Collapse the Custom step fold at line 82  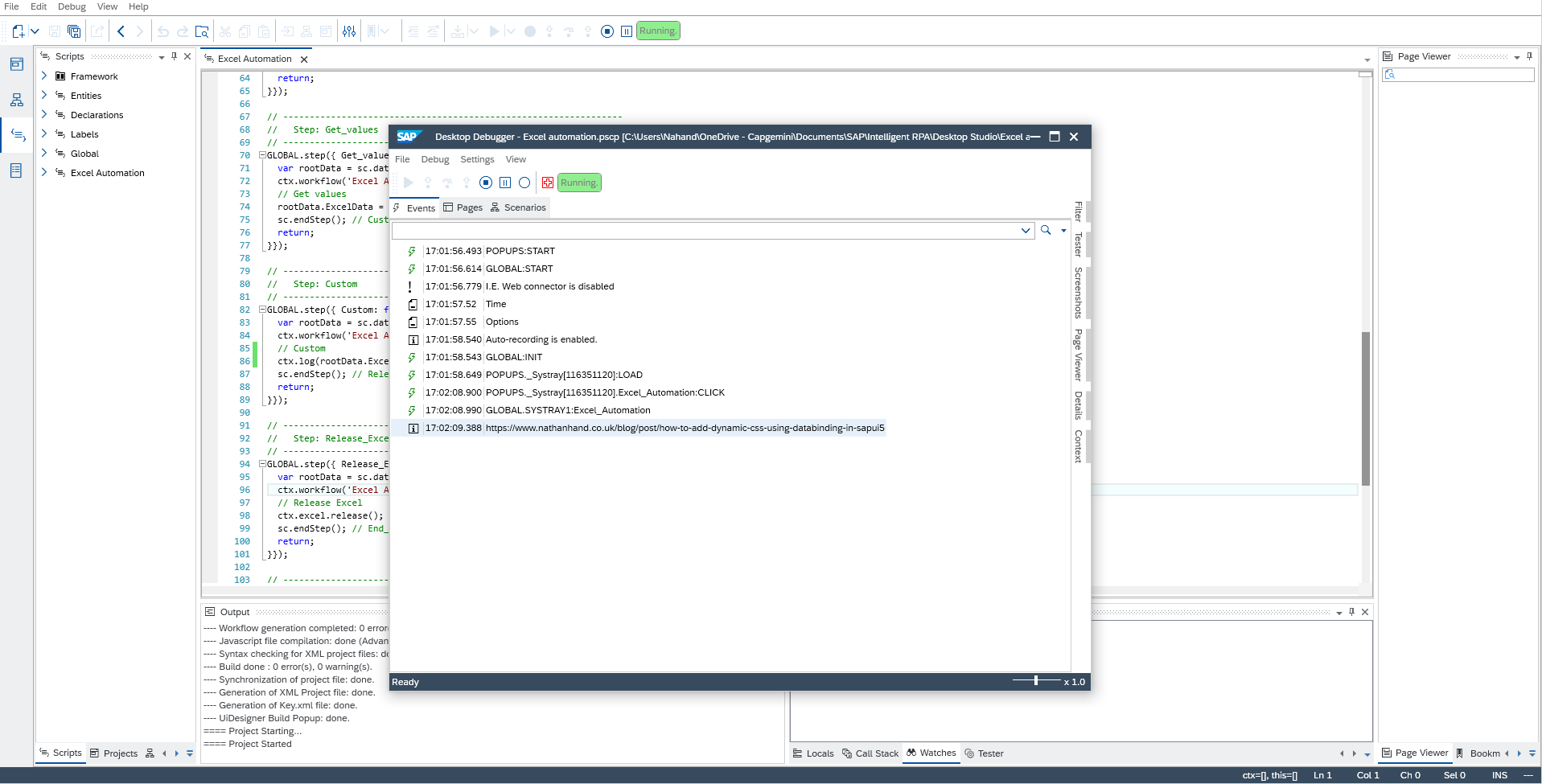click(x=262, y=310)
